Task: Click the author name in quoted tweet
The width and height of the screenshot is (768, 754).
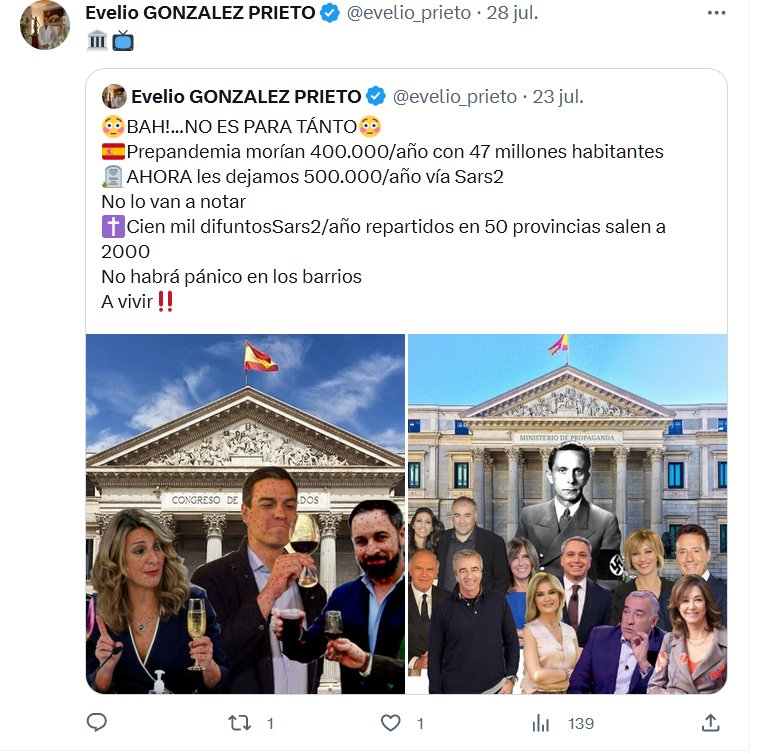Action: (x=246, y=97)
